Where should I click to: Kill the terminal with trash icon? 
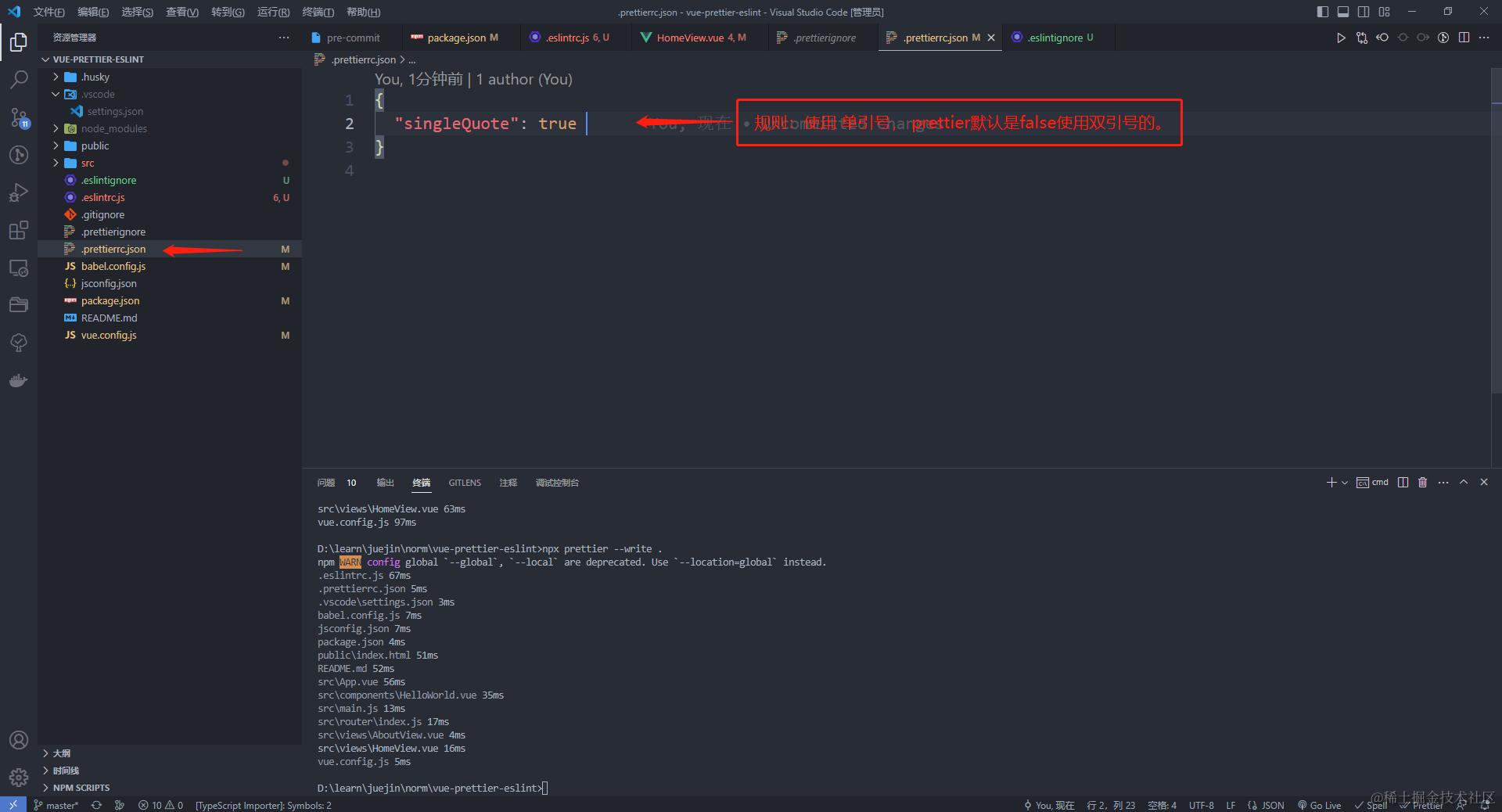pyautogui.click(x=1423, y=483)
